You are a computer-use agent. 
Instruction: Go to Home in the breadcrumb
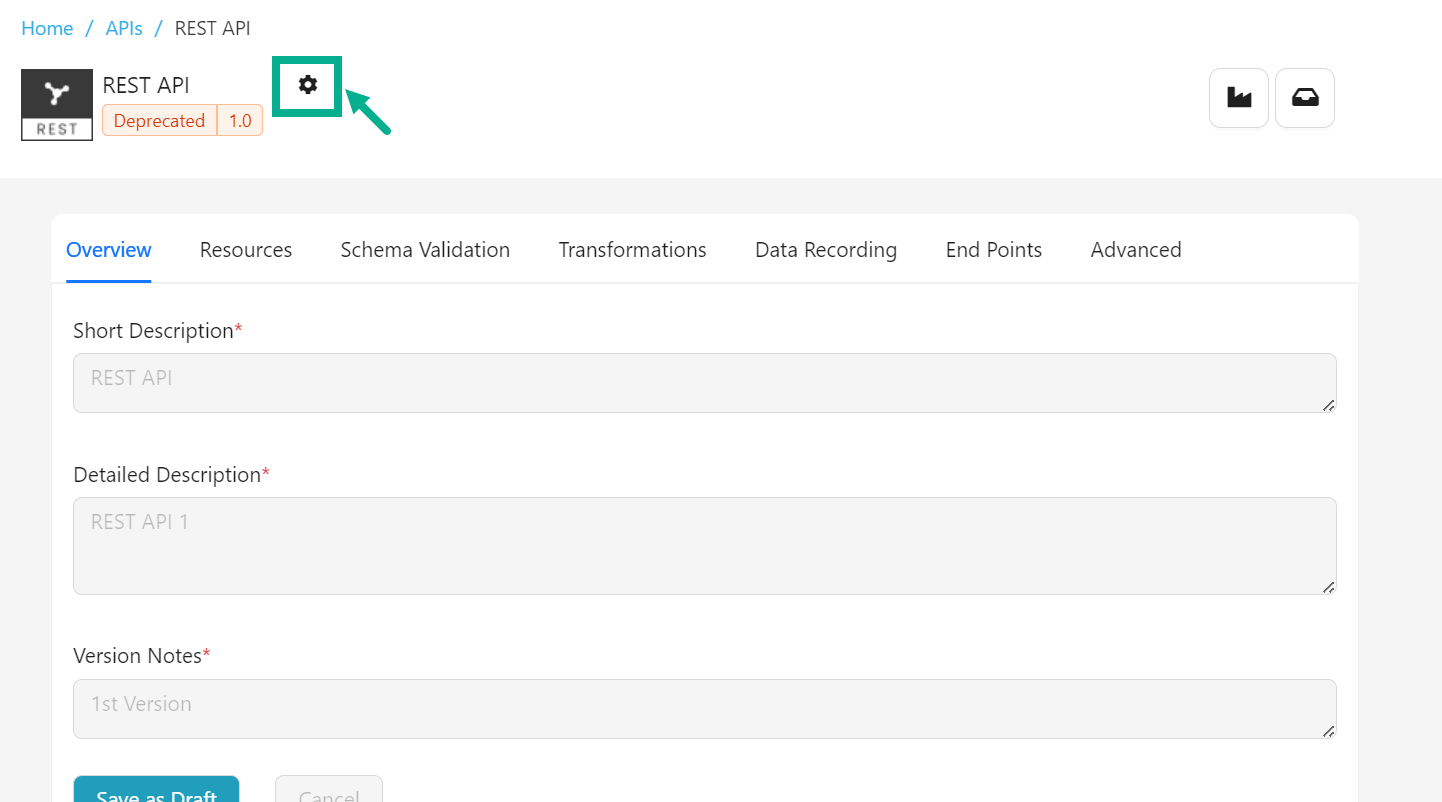[x=47, y=28]
